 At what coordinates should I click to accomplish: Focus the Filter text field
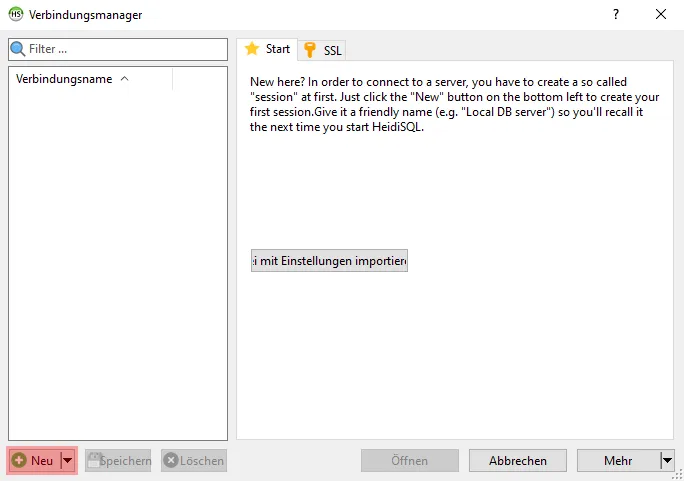tap(125, 49)
